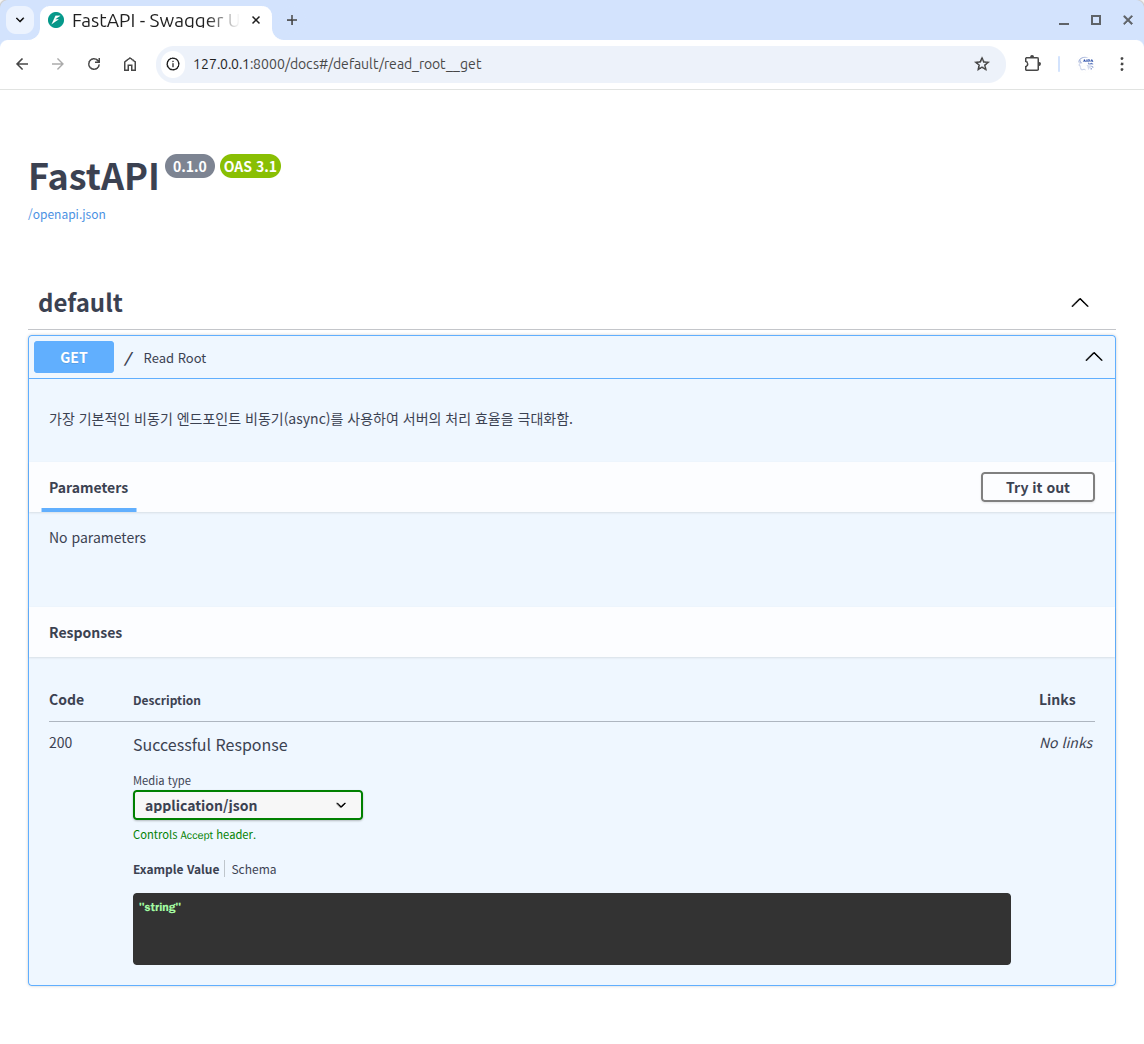Click the blue GET method badge
Screen dimensions: 1144x1044
tap(74, 357)
